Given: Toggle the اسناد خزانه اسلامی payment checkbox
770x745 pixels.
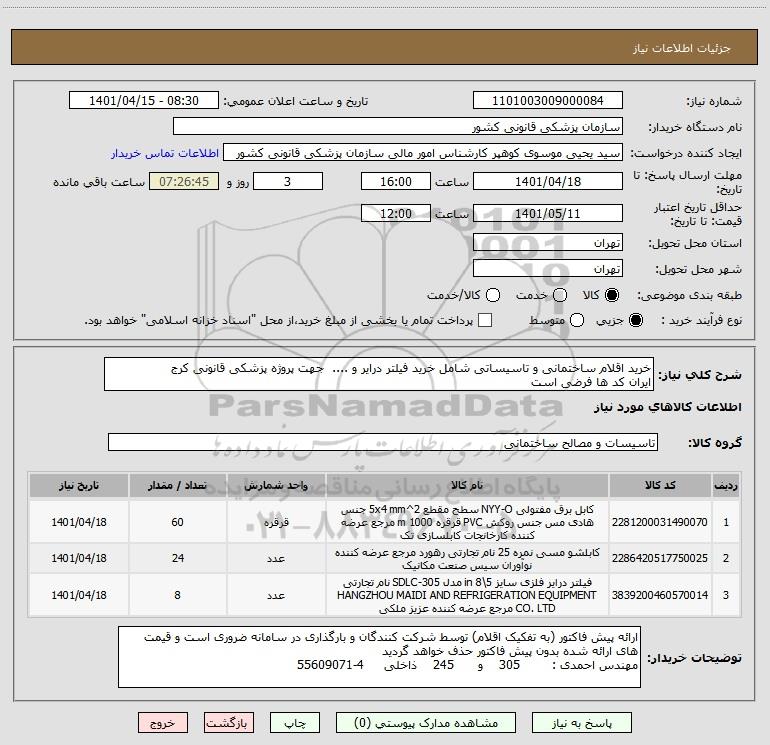Looking at the screenshot, I should click(x=485, y=320).
